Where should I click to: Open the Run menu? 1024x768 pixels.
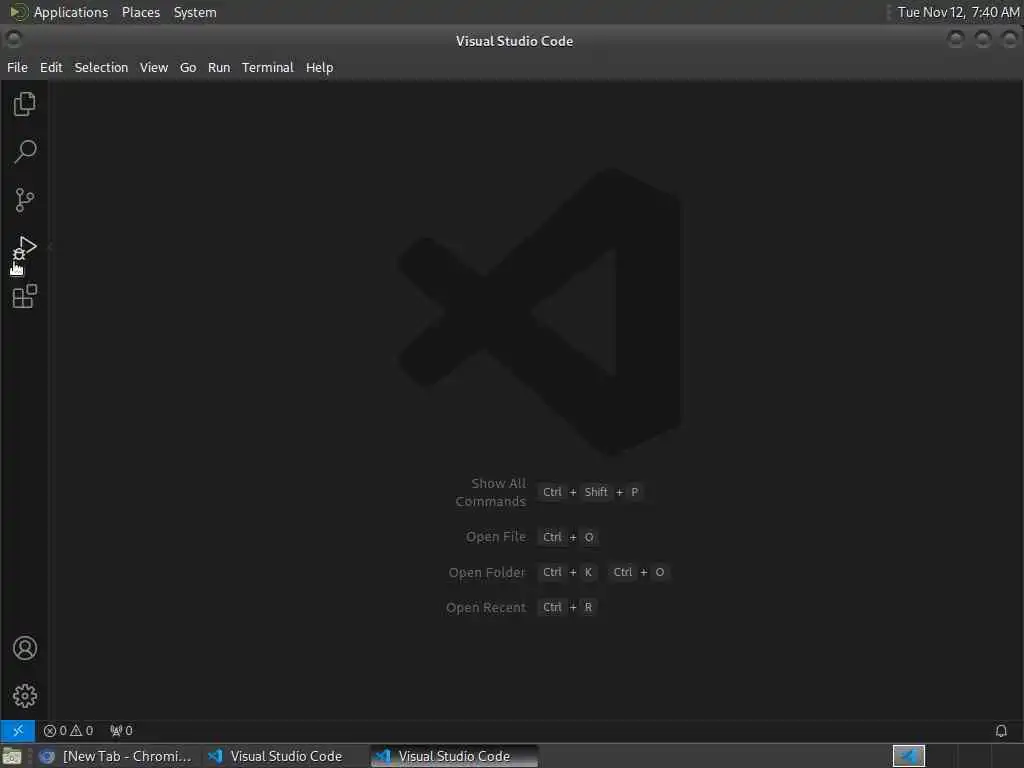219,67
